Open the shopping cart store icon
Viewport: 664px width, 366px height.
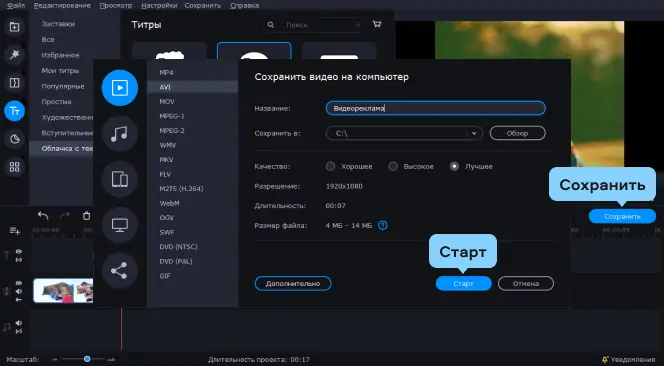click(x=376, y=24)
